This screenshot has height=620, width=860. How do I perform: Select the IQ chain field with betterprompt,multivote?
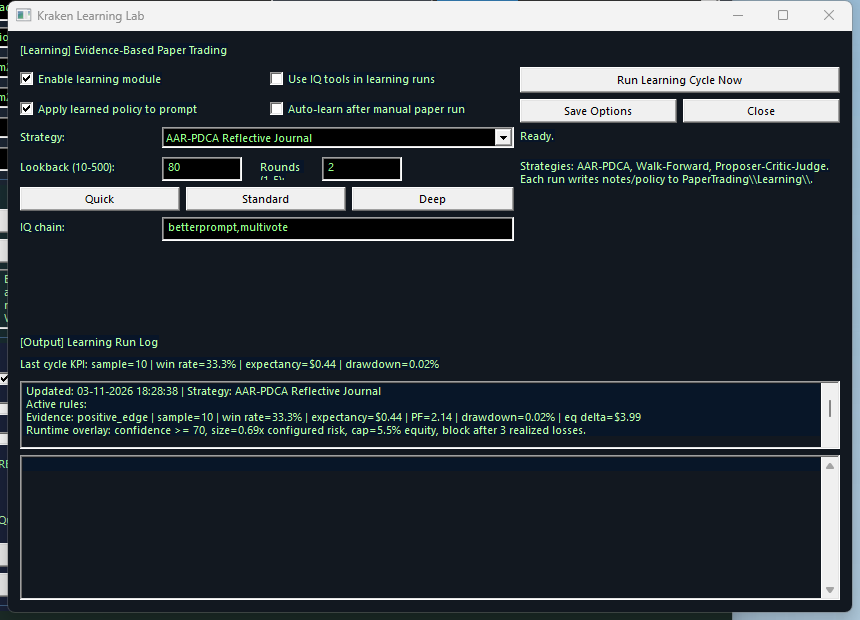[x=337, y=228]
